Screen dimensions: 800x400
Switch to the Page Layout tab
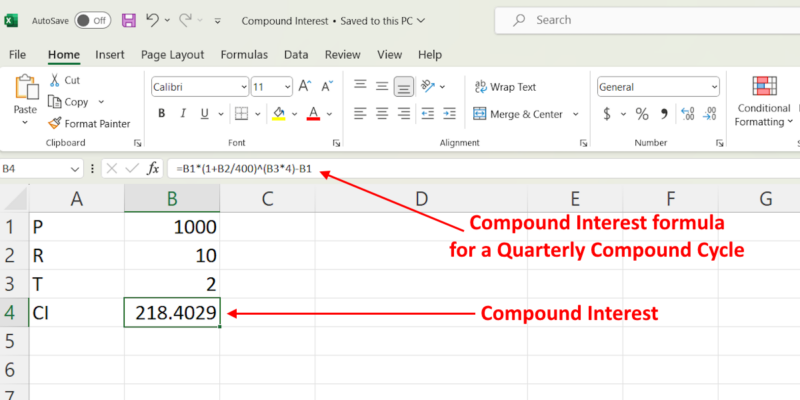tap(172, 55)
